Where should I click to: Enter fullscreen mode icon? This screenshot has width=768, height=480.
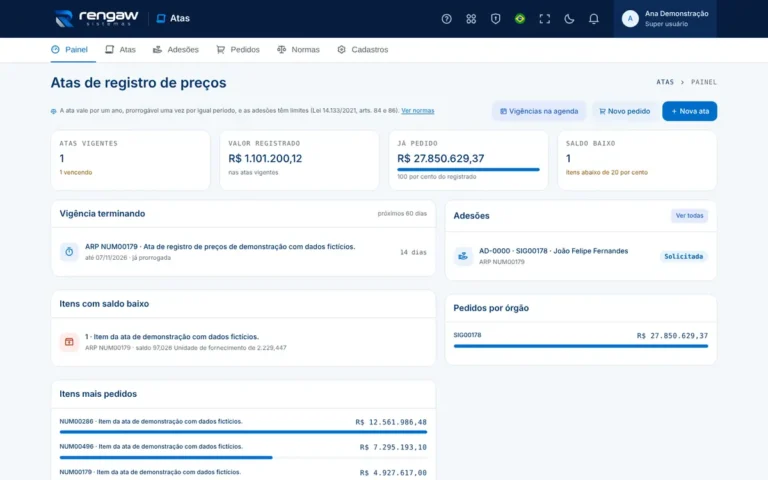point(544,19)
